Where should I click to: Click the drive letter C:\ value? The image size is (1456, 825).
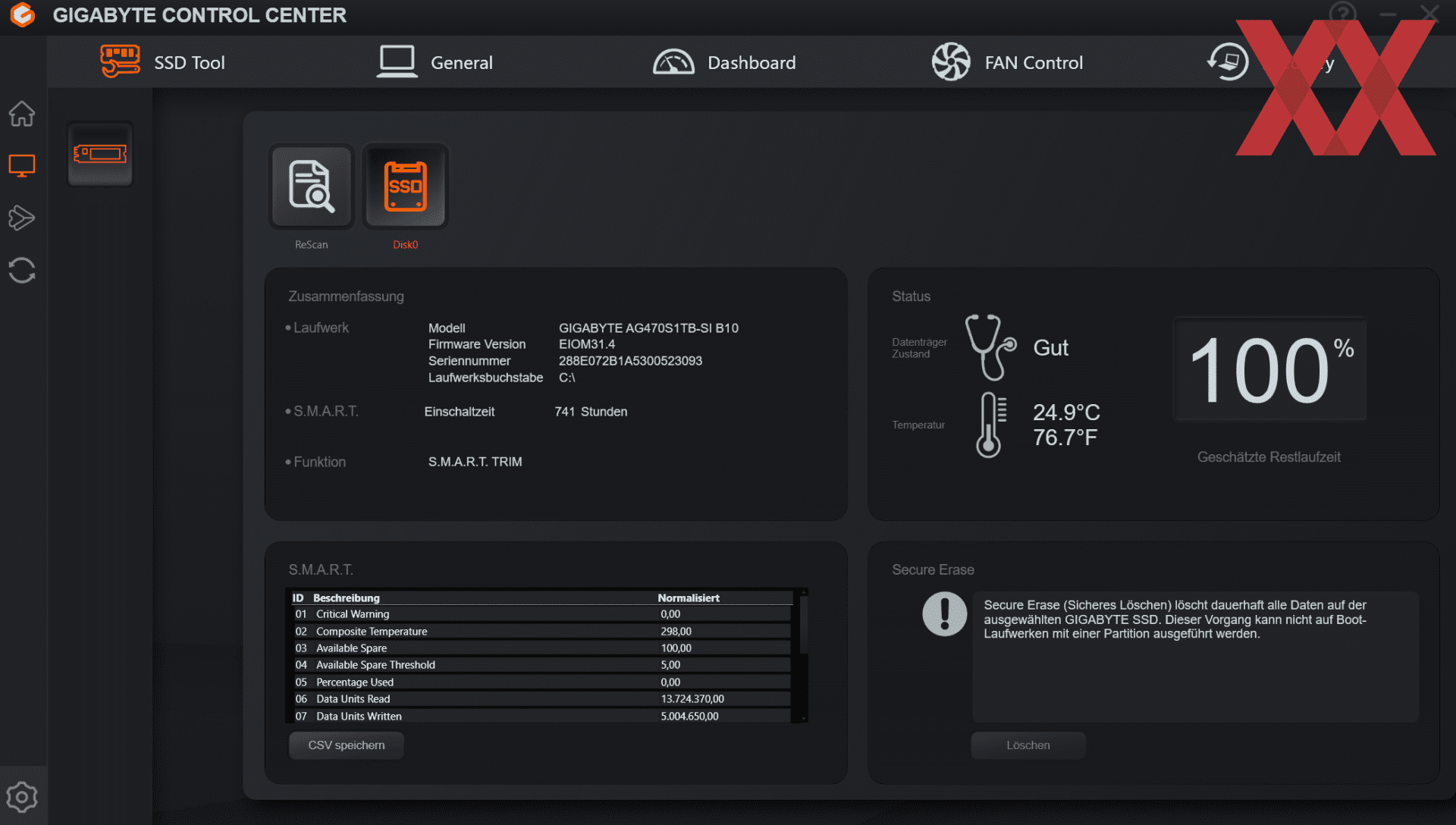[x=566, y=378]
